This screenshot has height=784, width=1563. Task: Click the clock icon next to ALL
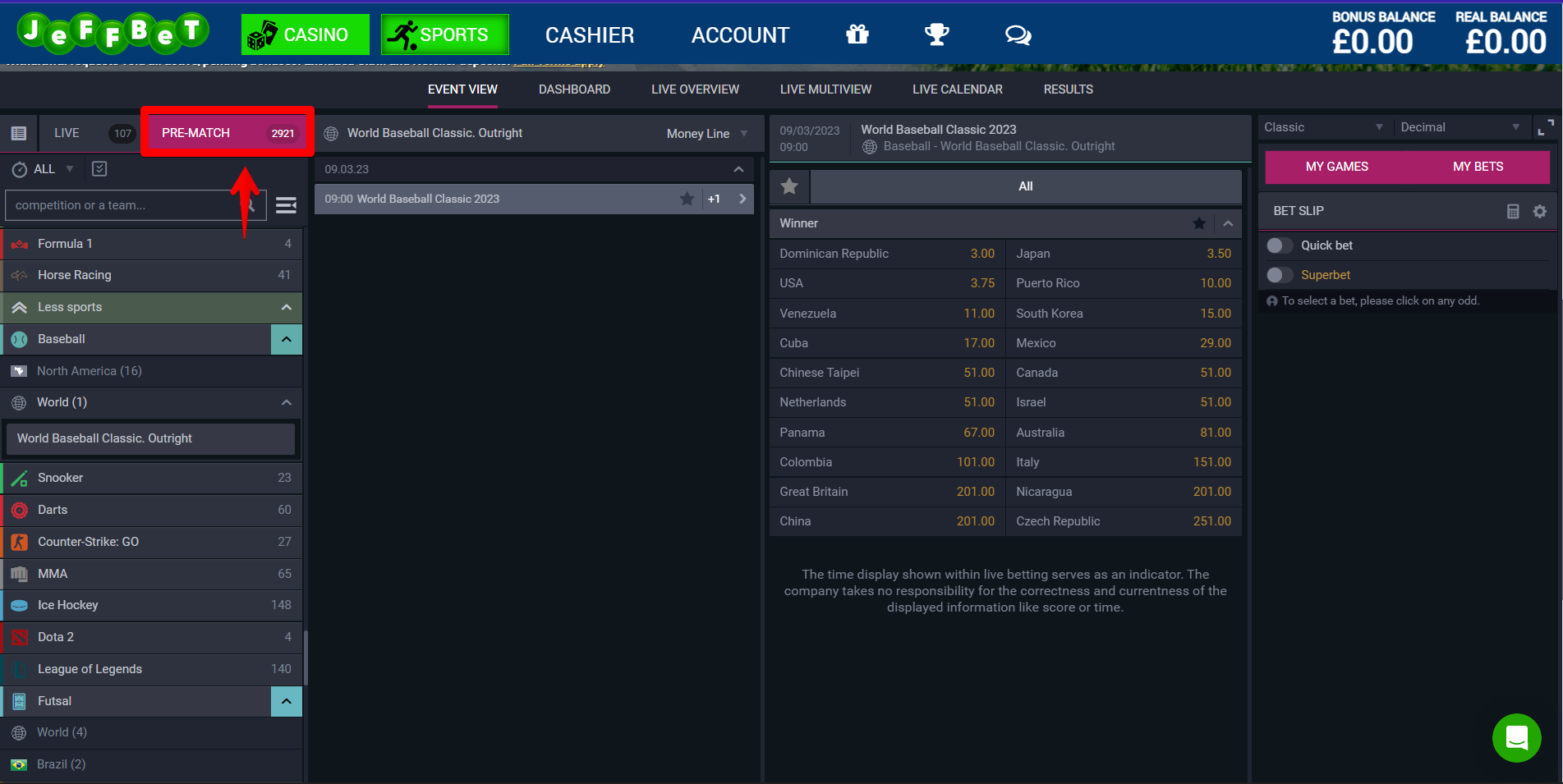tap(20, 169)
